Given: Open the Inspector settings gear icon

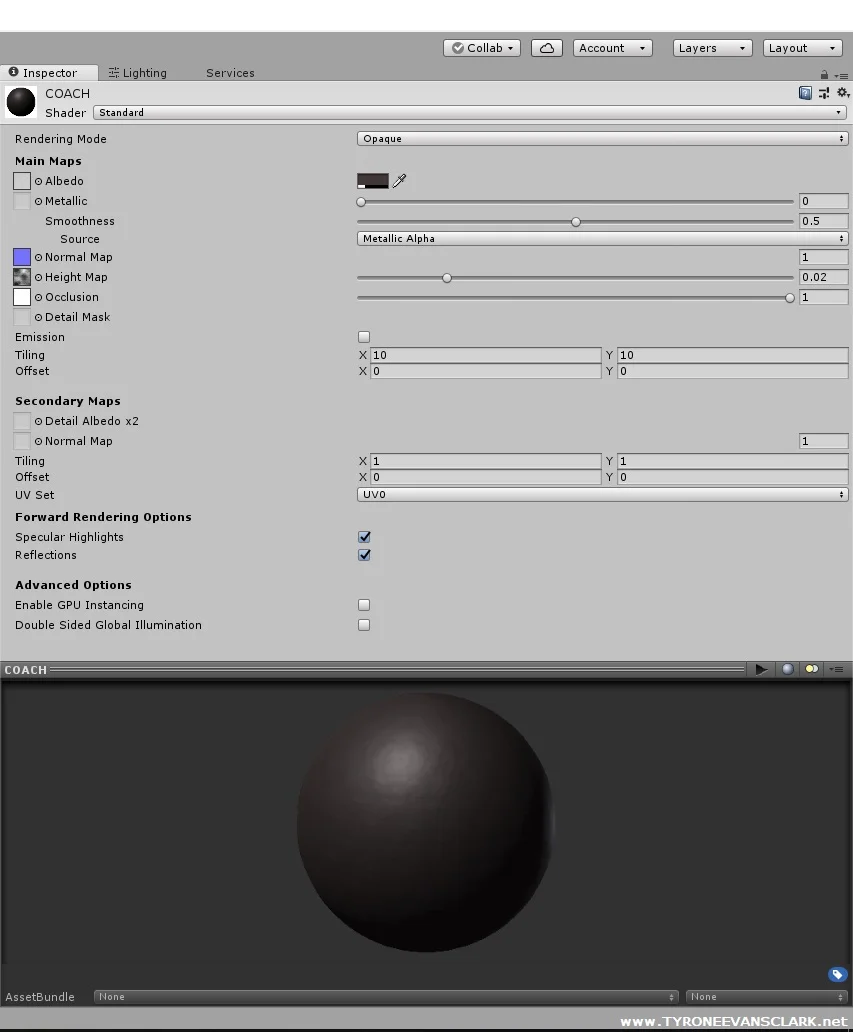Looking at the screenshot, I should [841, 93].
